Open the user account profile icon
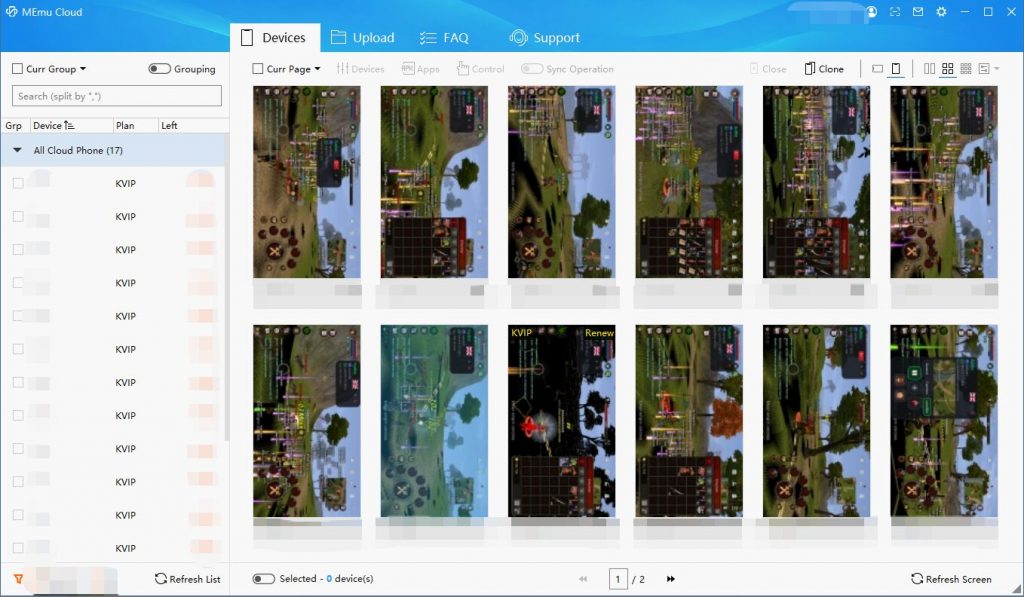The image size is (1024, 597). click(x=871, y=12)
